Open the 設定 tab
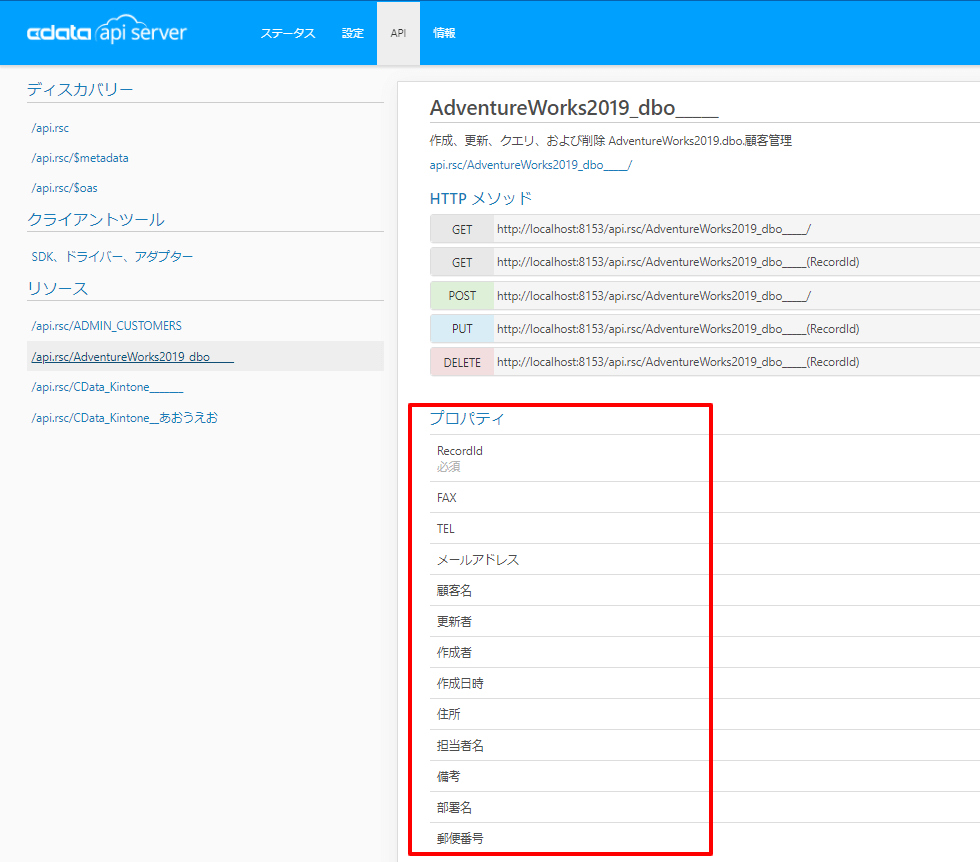The image size is (980, 862). [x=352, y=33]
